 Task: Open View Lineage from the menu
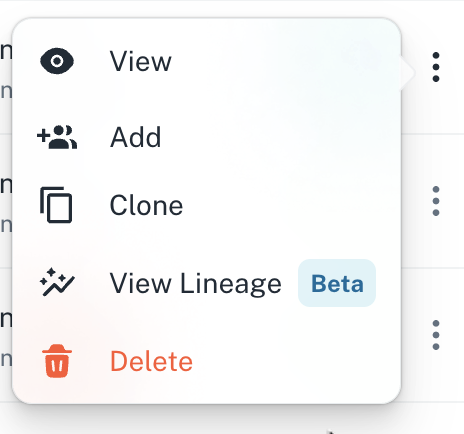click(x=196, y=283)
